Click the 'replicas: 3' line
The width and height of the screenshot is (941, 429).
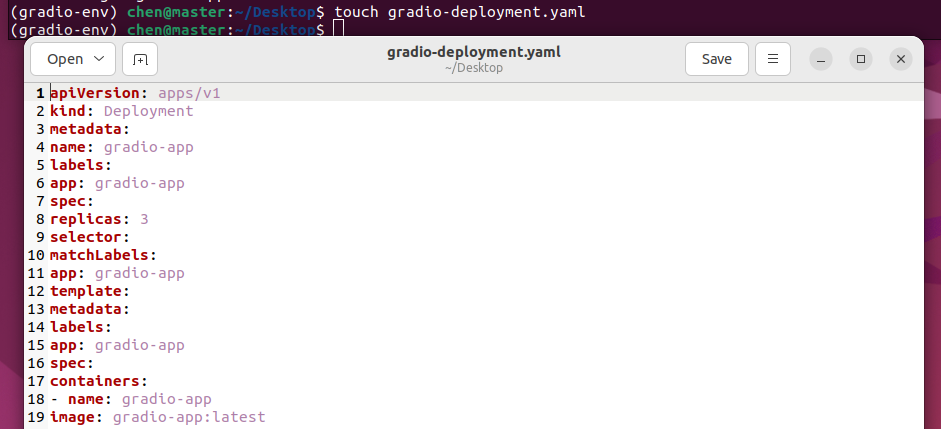tap(99, 219)
